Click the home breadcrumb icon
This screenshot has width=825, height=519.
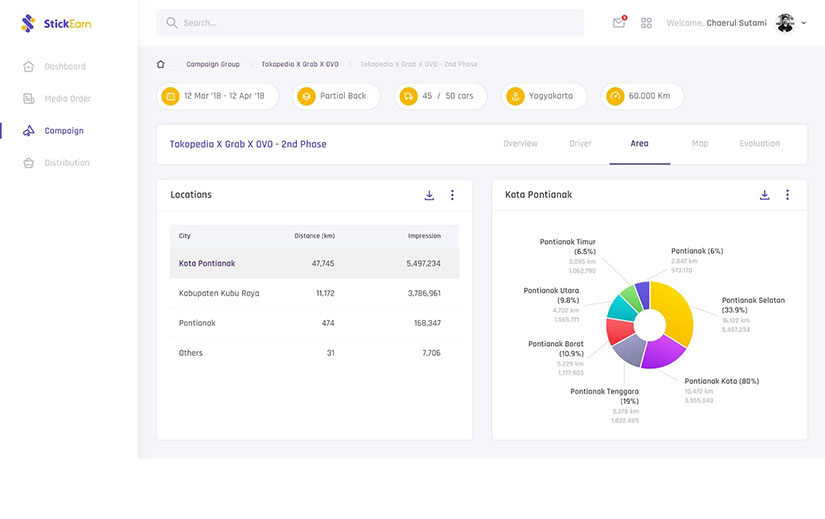point(161,64)
